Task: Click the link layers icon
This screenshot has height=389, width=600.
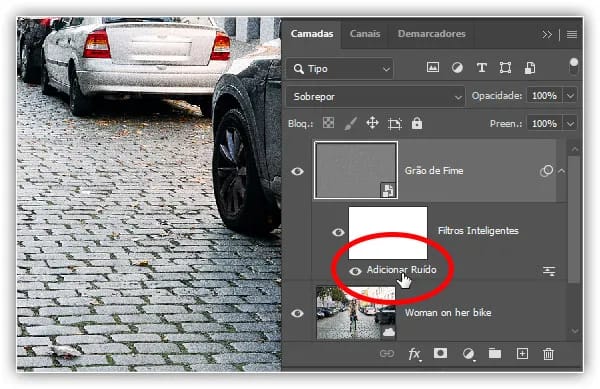Action: click(x=386, y=353)
